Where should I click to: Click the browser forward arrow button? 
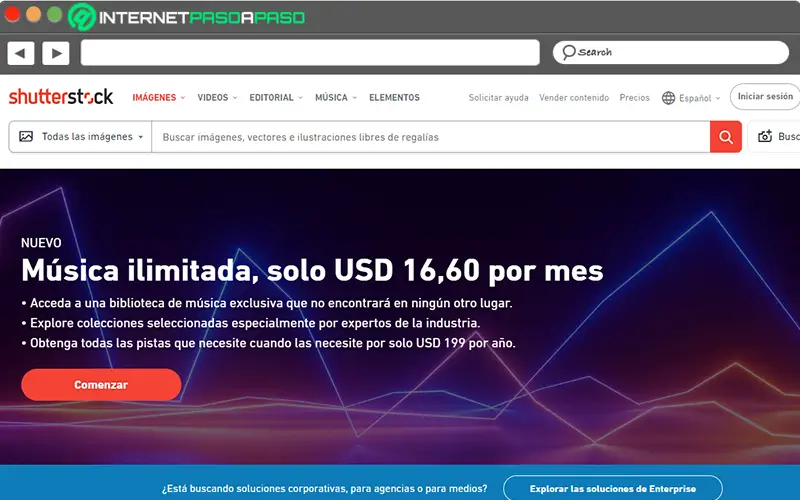coord(56,53)
